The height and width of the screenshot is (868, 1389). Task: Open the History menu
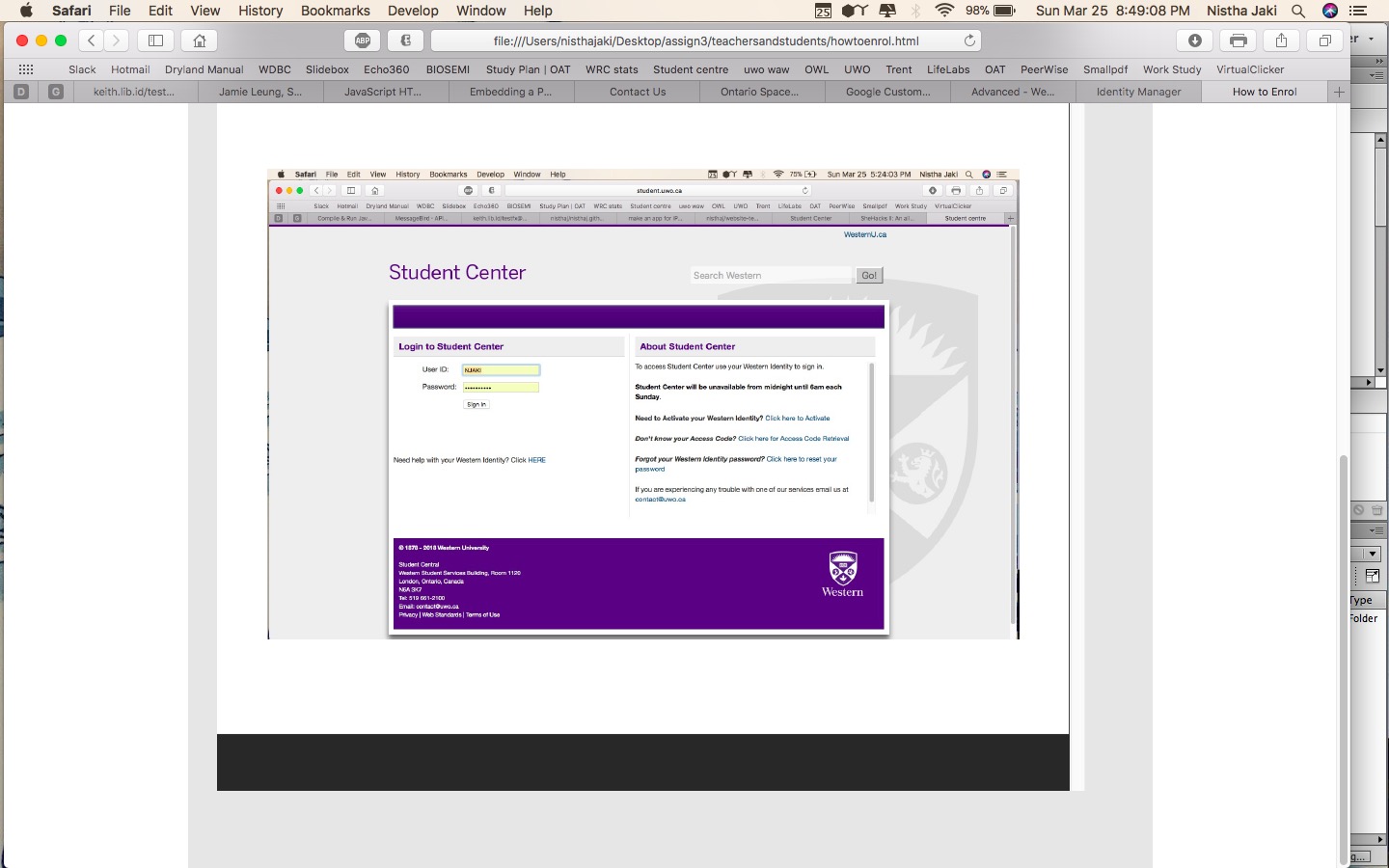pyautogui.click(x=260, y=11)
